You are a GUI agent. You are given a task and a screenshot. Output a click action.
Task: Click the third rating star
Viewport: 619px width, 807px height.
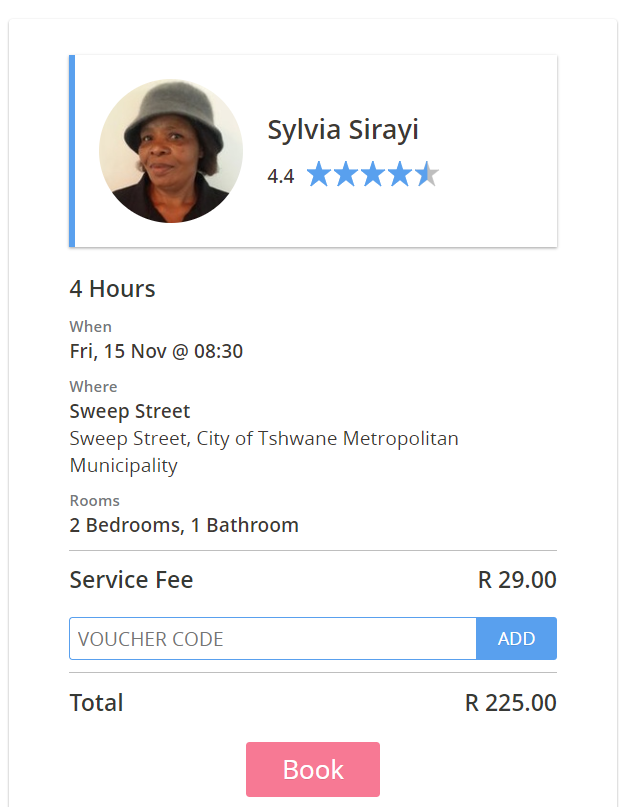(373, 174)
